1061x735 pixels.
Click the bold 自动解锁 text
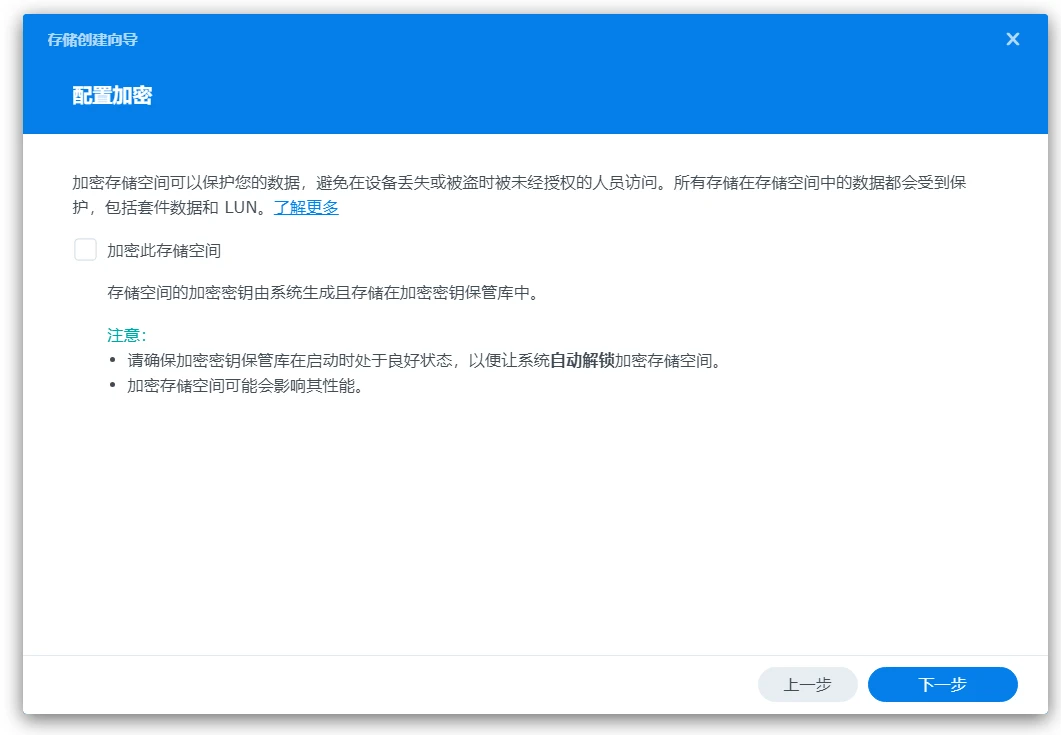click(x=582, y=360)
